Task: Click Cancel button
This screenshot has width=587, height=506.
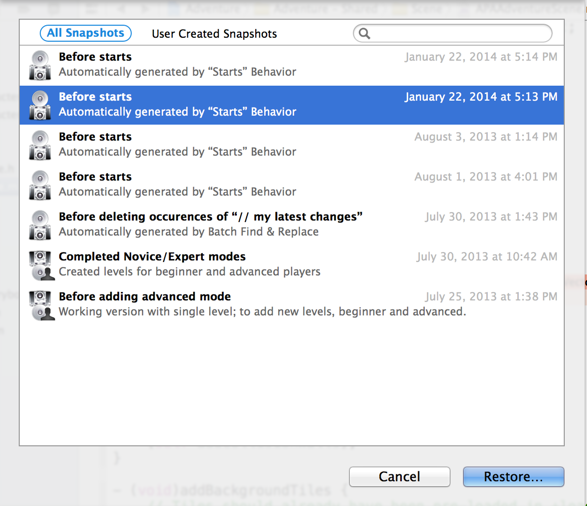Action: [399, 476]
